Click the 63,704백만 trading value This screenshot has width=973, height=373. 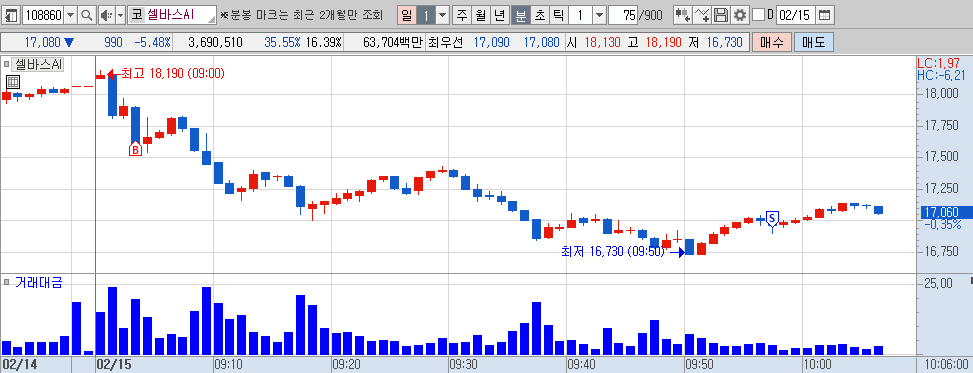click(393, 42)
